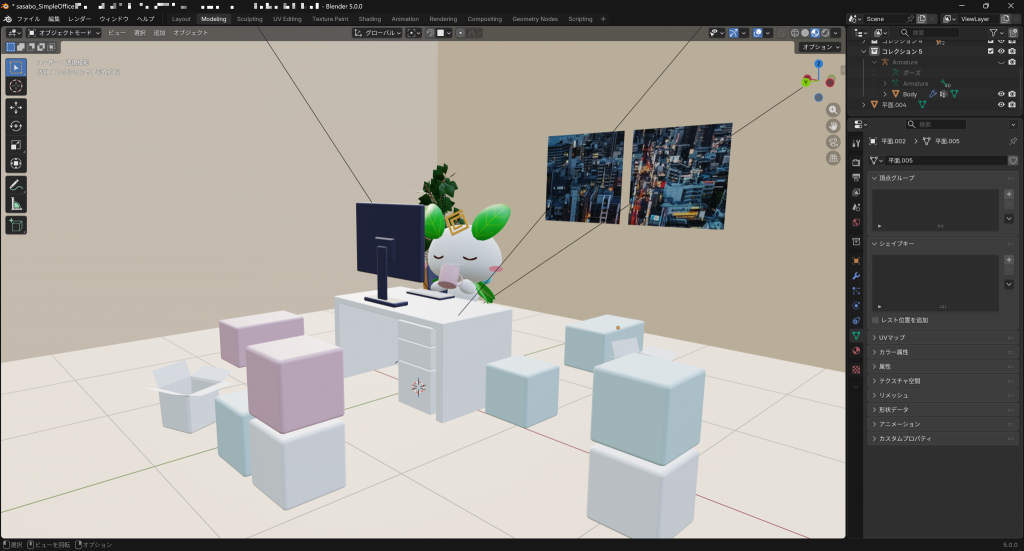Open the ファイル menu
The image size is (1024, 551).
click(28, 19)
